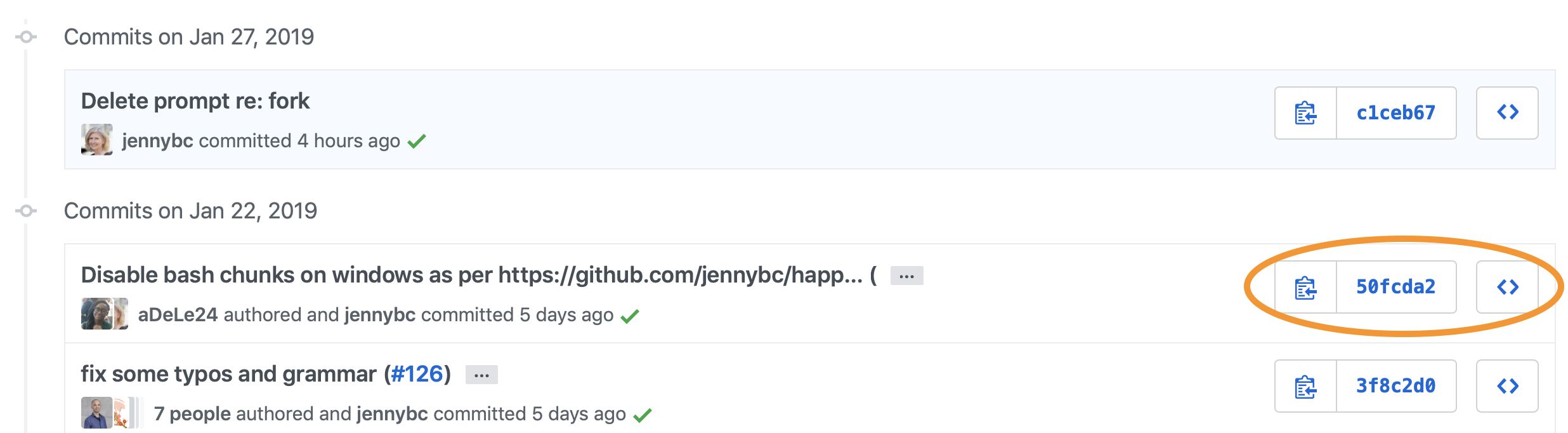This screenshot has width=1568, height=433.
Task: View check status for Disable bash chunks commit
Action: click(630, 316)
